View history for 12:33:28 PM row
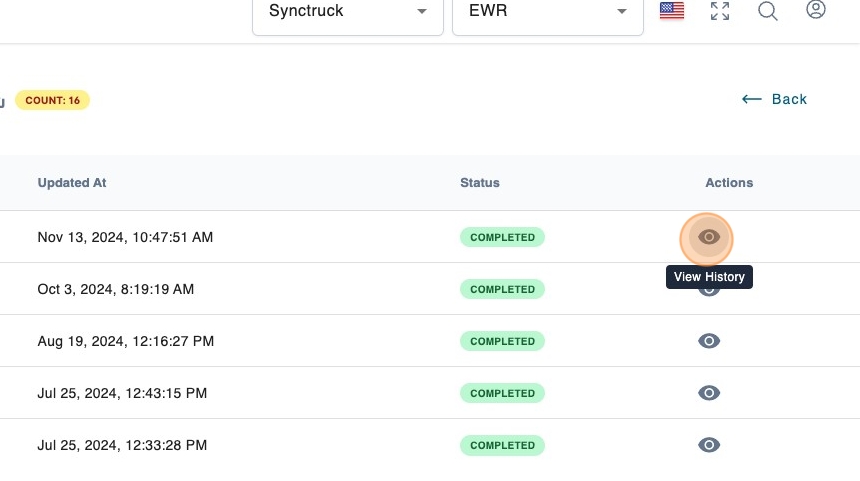 click(708, 445)
